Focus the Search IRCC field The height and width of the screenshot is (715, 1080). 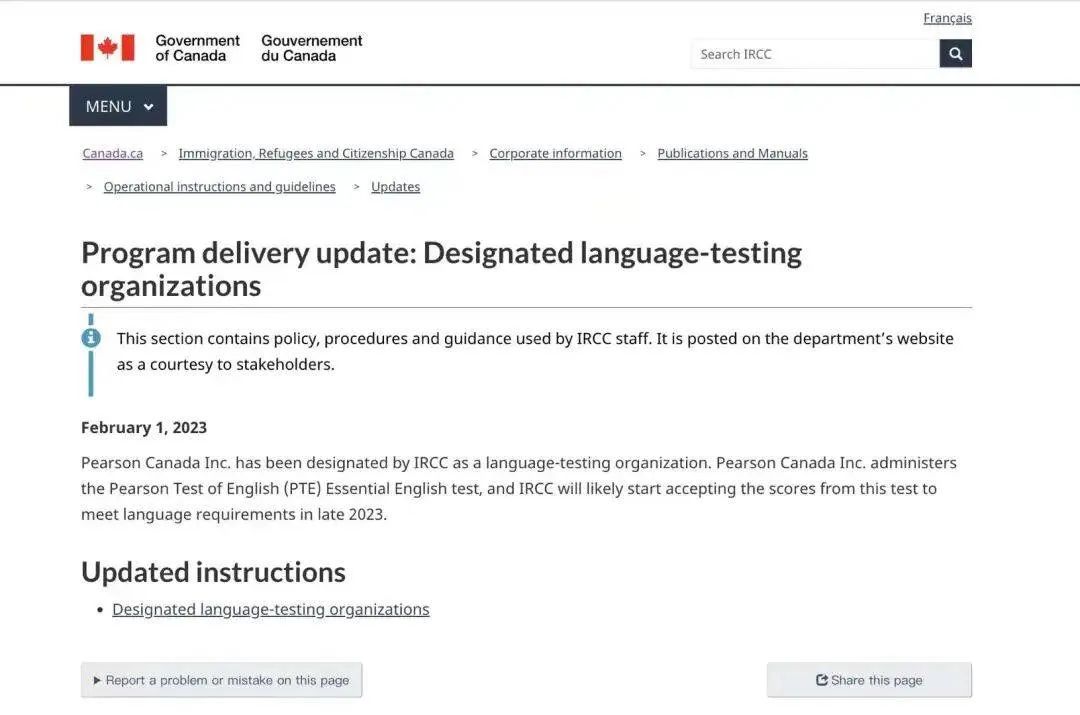click(x=816, y=54)
